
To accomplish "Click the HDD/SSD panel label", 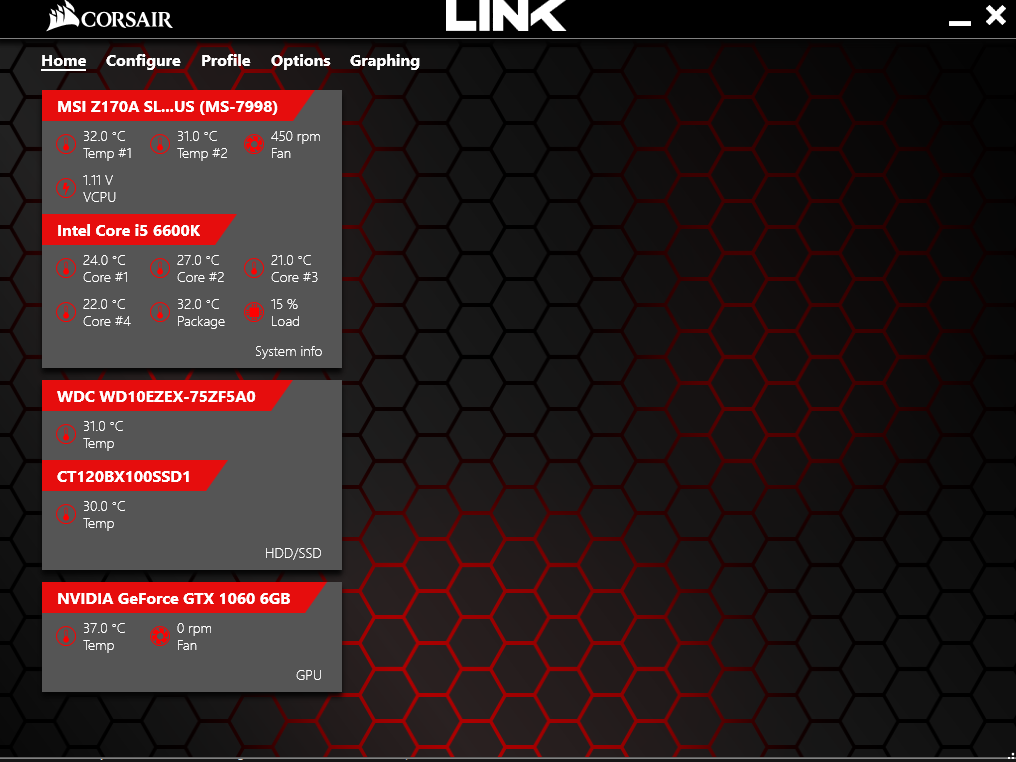I will click(x=293, y=553).
